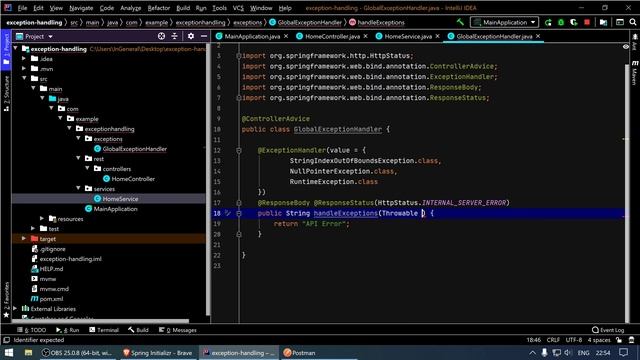Toggle tool window bars icon bottom-left

(x=6, y=340)
